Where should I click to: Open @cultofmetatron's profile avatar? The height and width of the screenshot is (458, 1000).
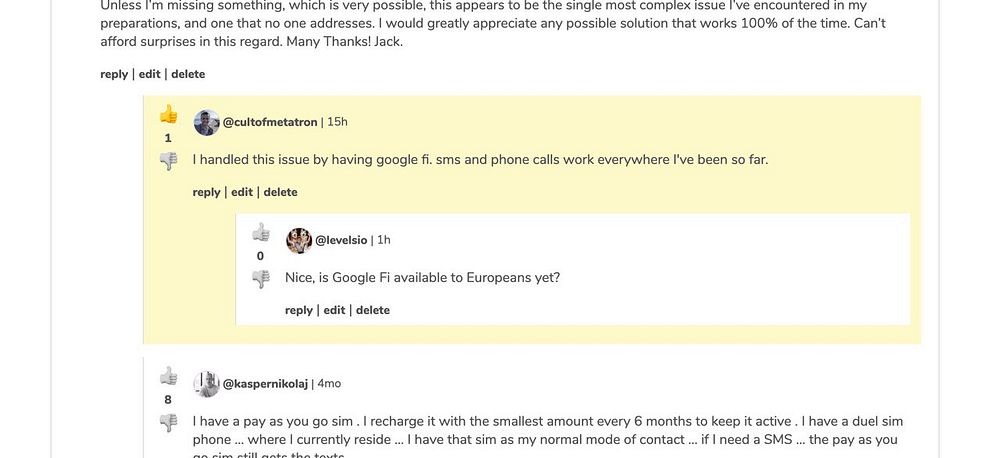click(206, 122)
